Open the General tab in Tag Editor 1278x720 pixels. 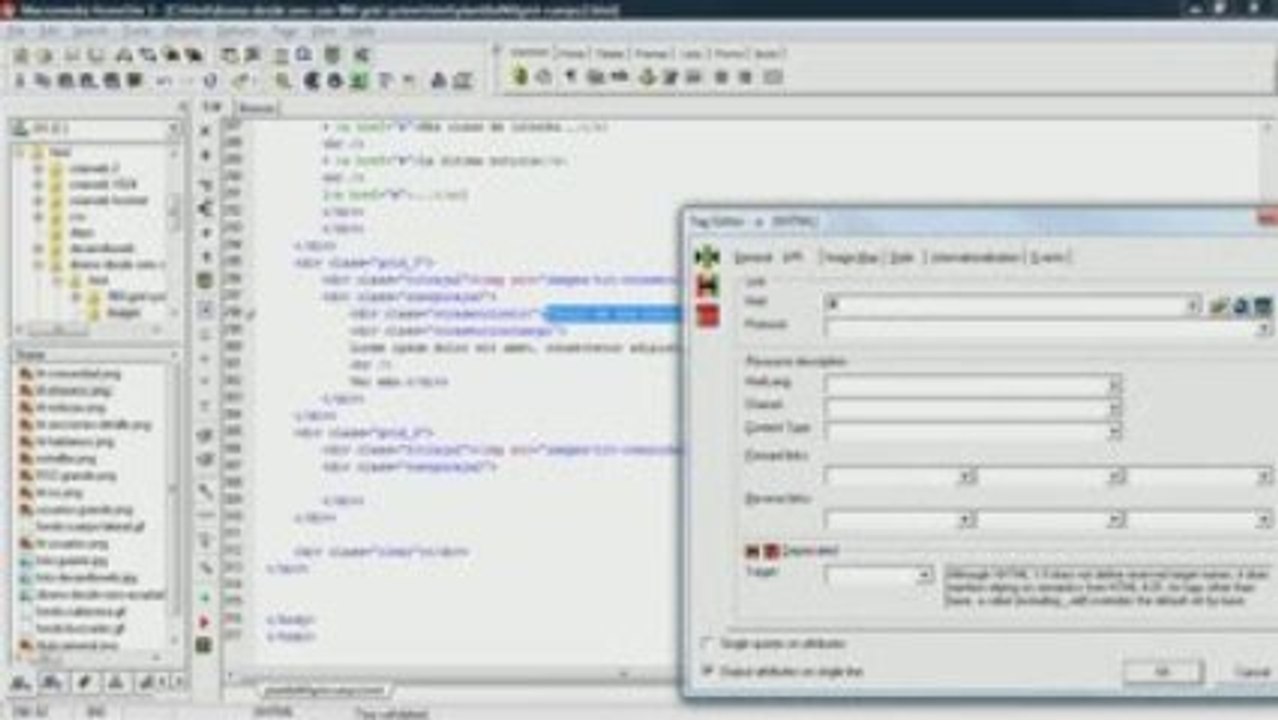pyautogui.click(x=753, y=257)
